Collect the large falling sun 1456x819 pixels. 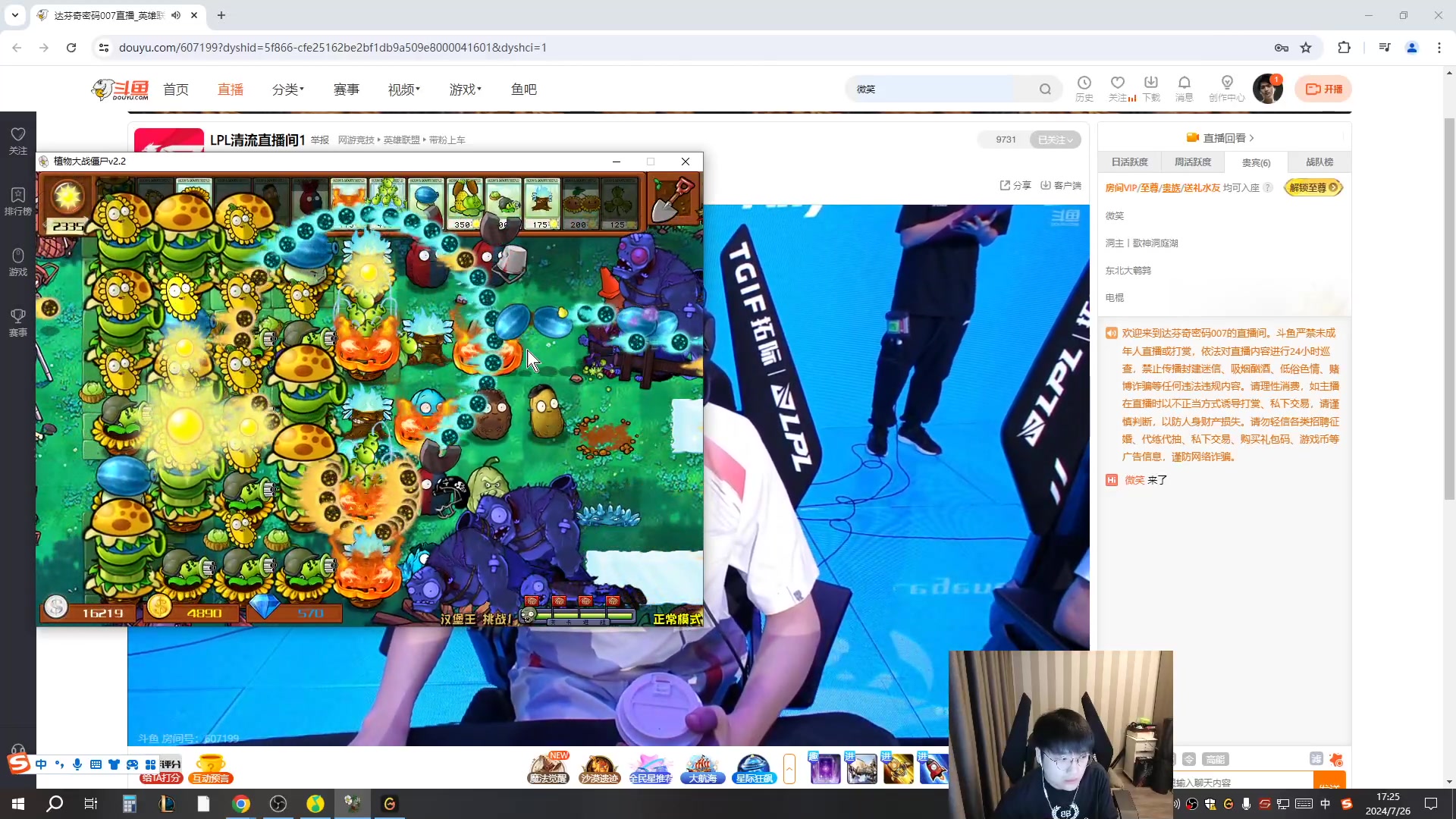184,425
